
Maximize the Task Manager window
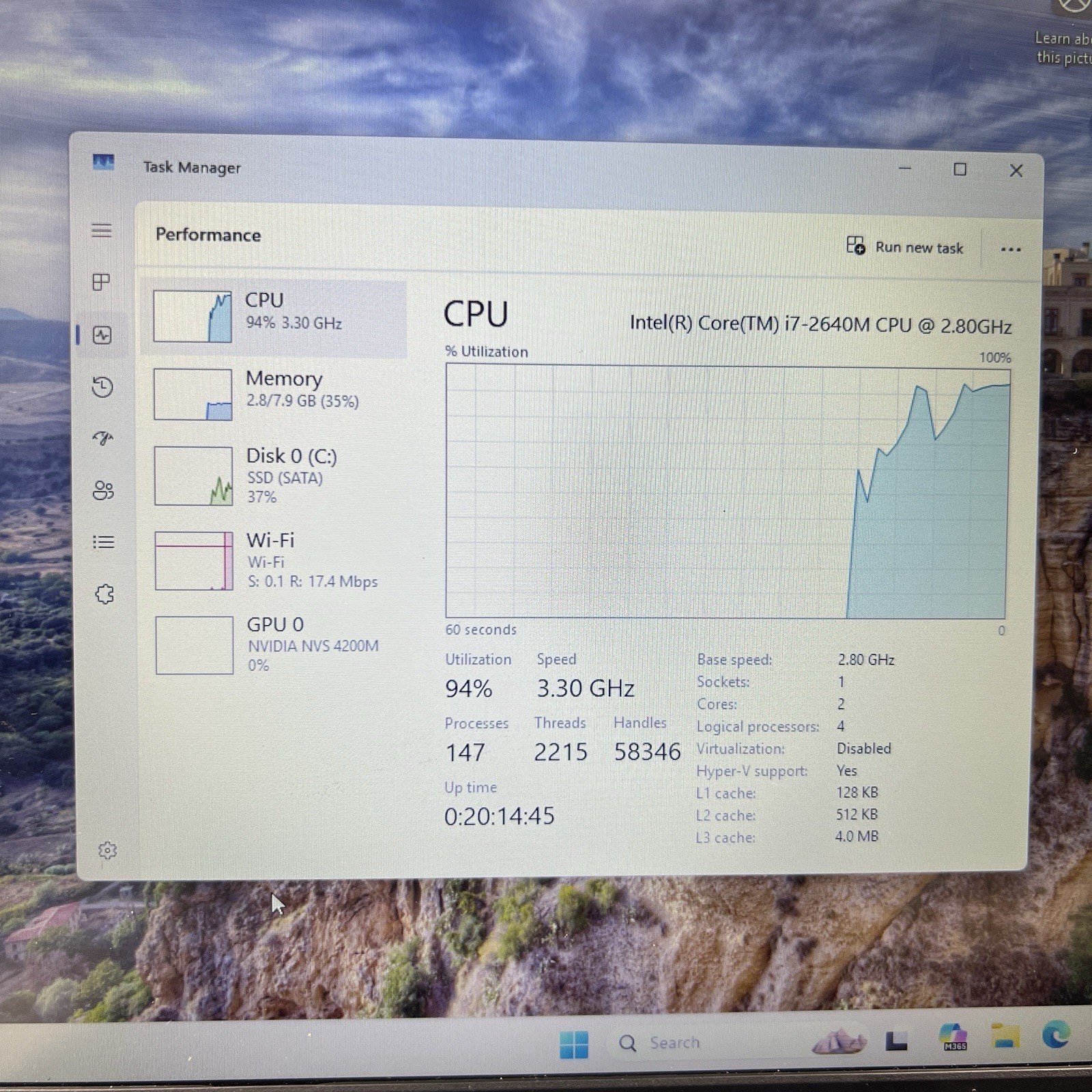click(960, 169)
